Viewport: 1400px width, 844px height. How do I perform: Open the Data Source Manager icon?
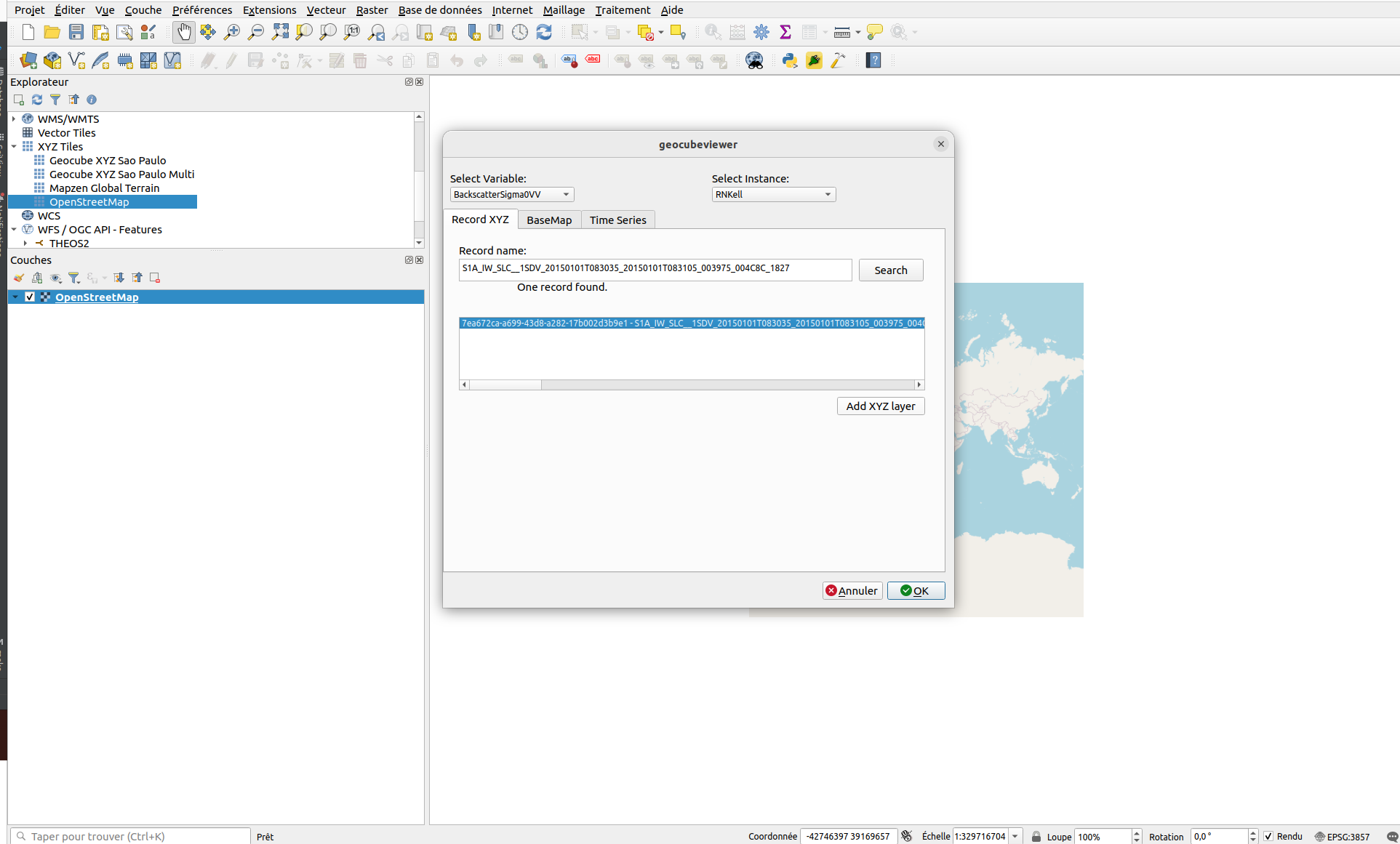click(x=28, y=60)
